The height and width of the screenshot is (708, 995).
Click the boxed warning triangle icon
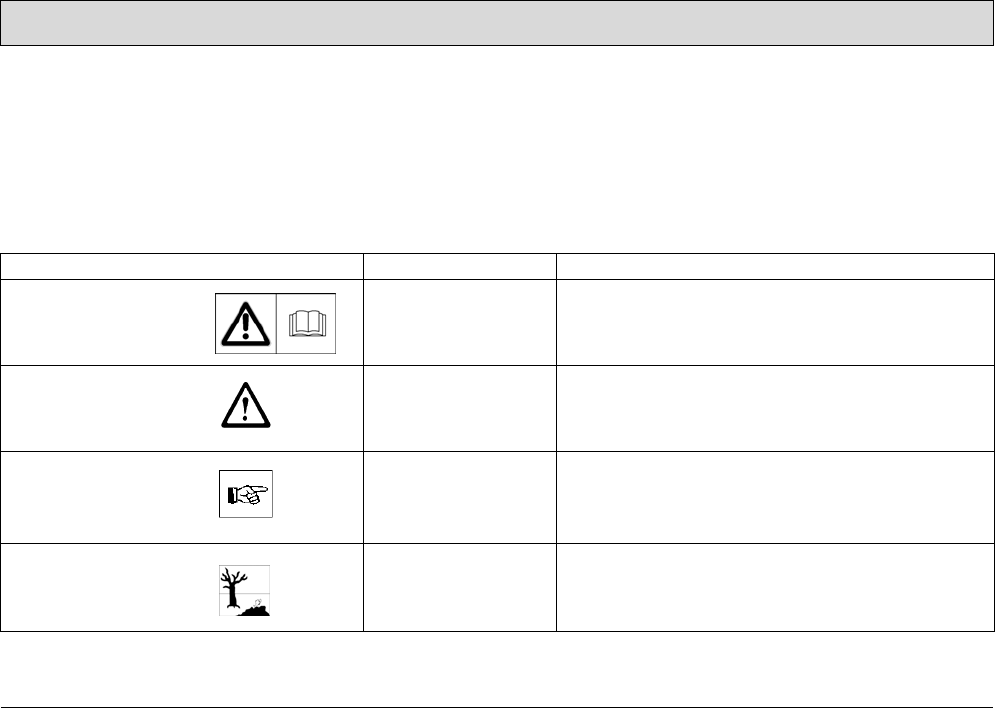pyautogui.click(x=245, y=324)
